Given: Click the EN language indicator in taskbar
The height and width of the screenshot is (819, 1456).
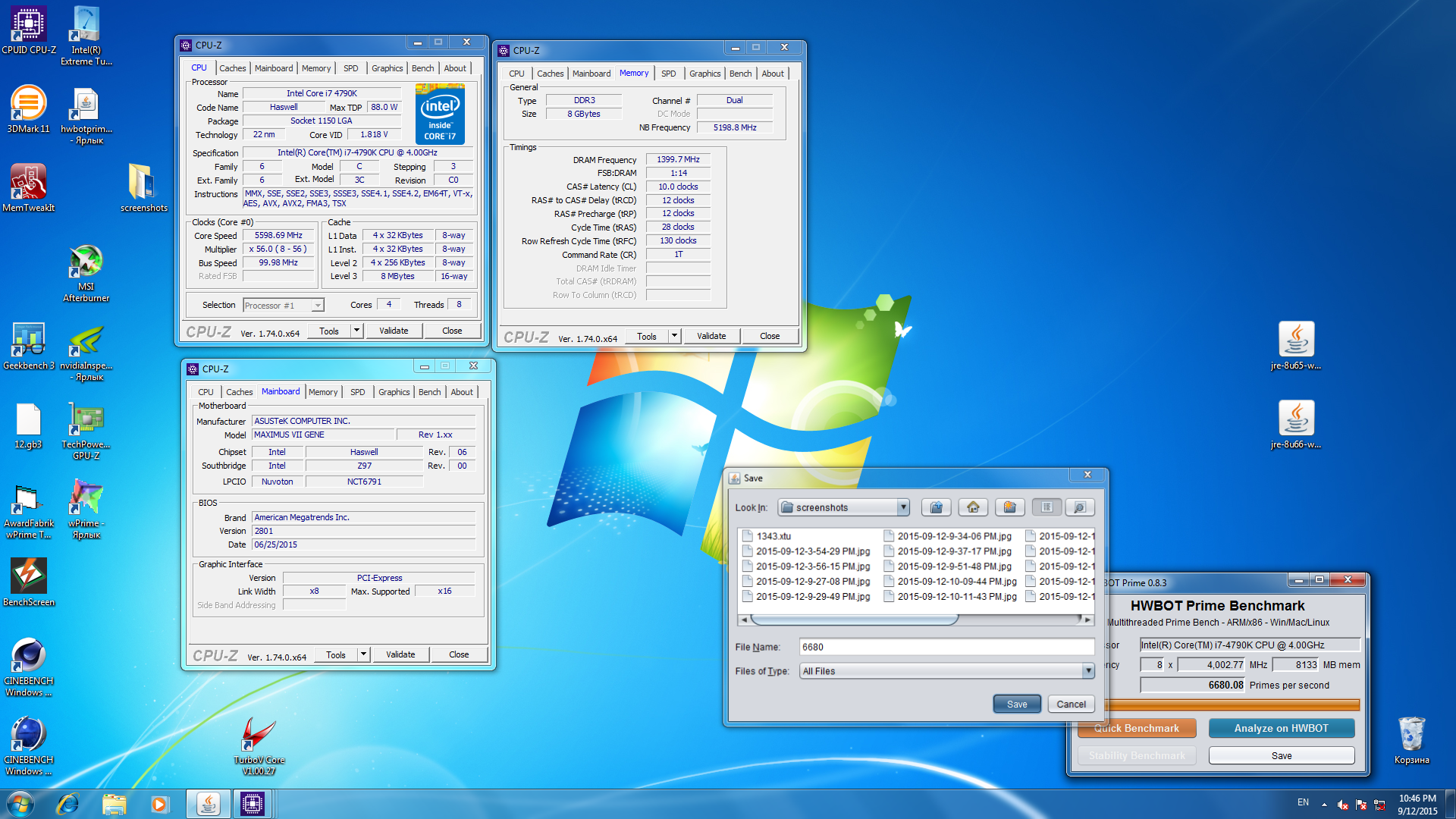Looking at the screenshot, I should tap(1303, 802).
